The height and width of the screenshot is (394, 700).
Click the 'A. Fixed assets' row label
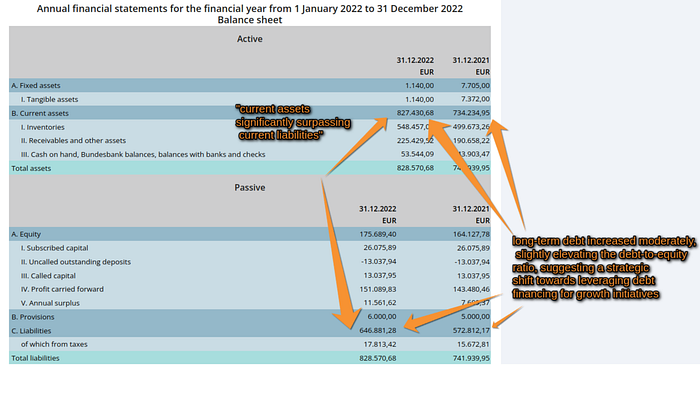[x=36, y=85]
